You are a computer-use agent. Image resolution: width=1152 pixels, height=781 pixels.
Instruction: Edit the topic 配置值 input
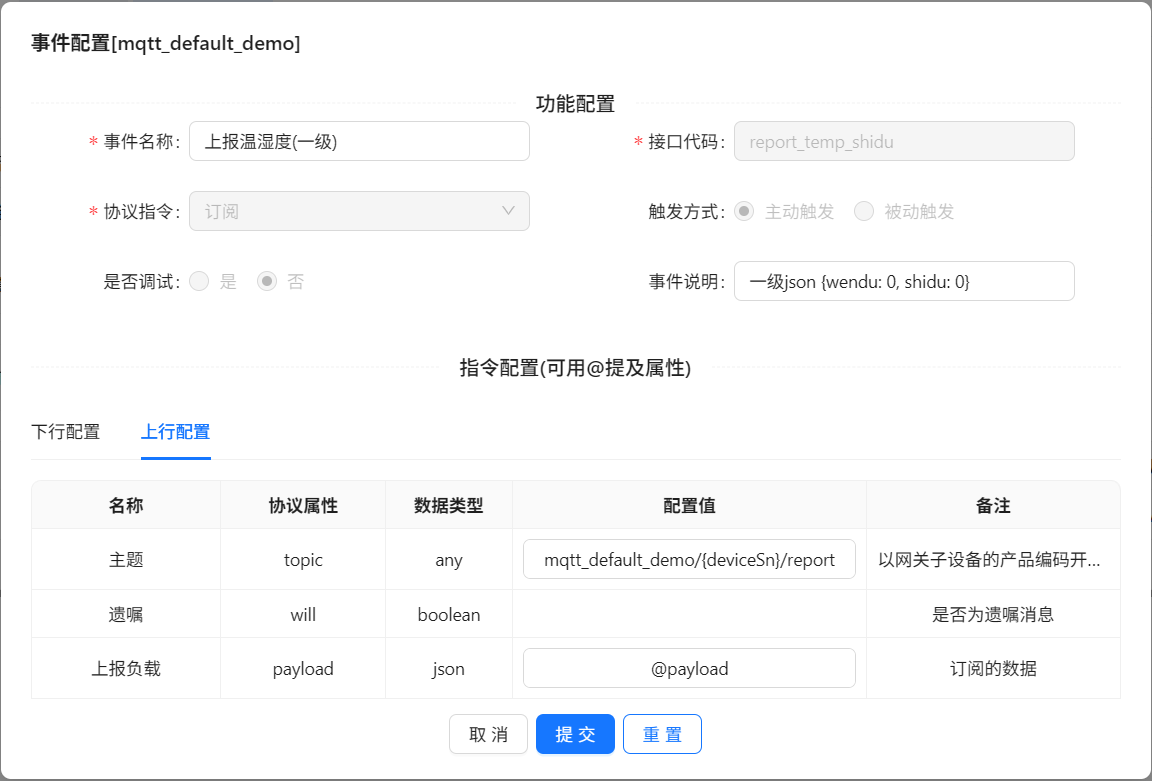pyautogui.click(x=689, y=560)
